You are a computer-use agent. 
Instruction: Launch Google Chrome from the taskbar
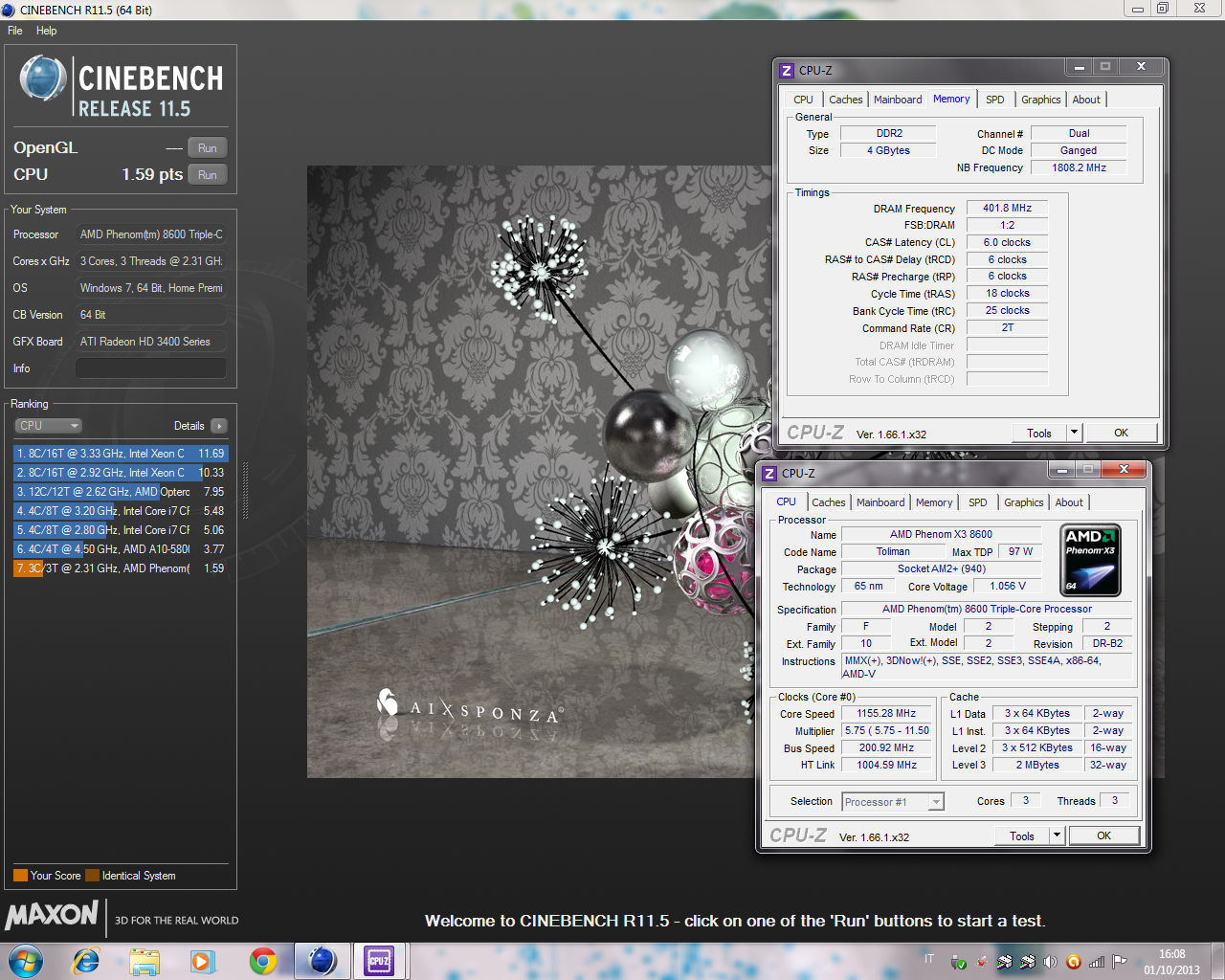(262, 961)
